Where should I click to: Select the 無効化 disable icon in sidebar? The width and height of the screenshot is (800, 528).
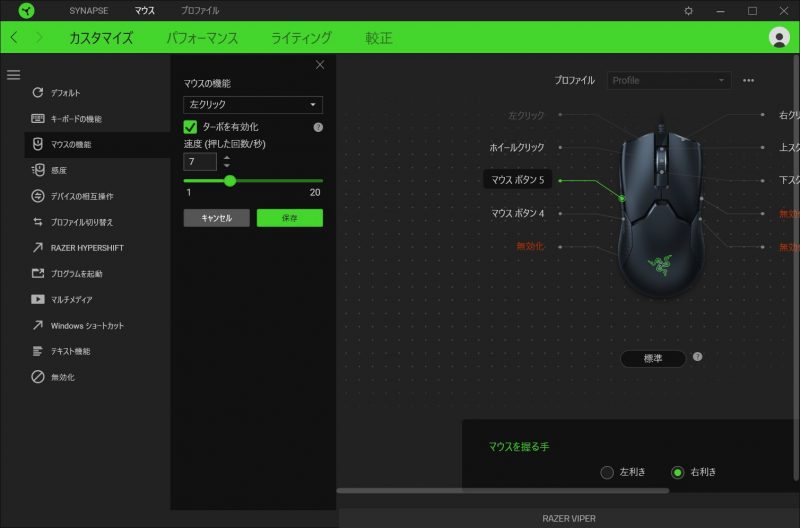click(x=38, y=377)
